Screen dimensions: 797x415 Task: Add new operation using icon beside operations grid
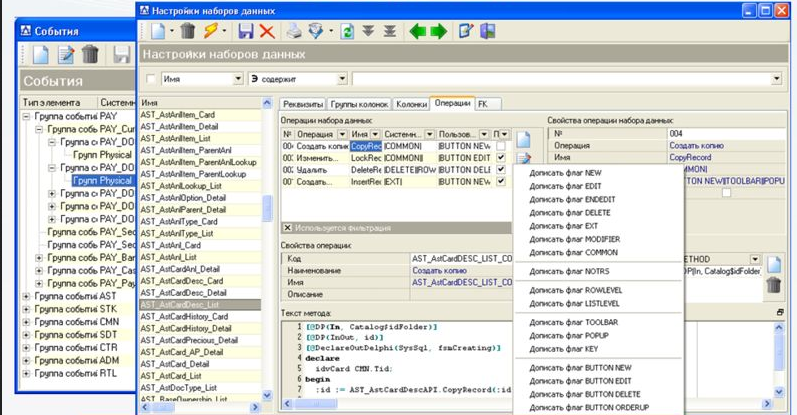[x=523, y=139]
